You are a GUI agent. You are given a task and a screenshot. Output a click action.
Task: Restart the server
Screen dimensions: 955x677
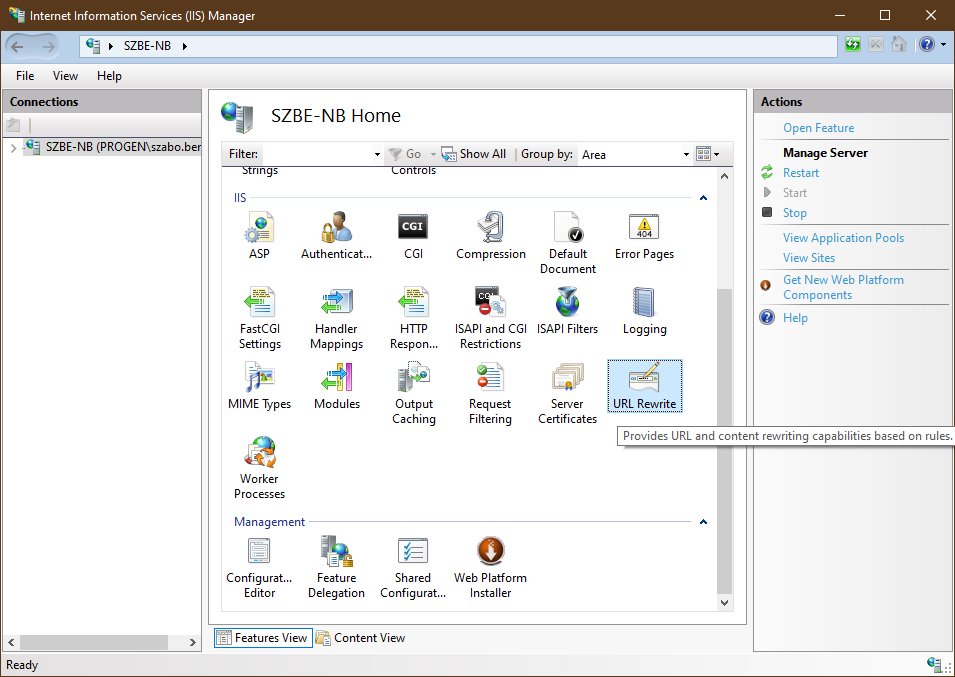(x=801, y=173)
